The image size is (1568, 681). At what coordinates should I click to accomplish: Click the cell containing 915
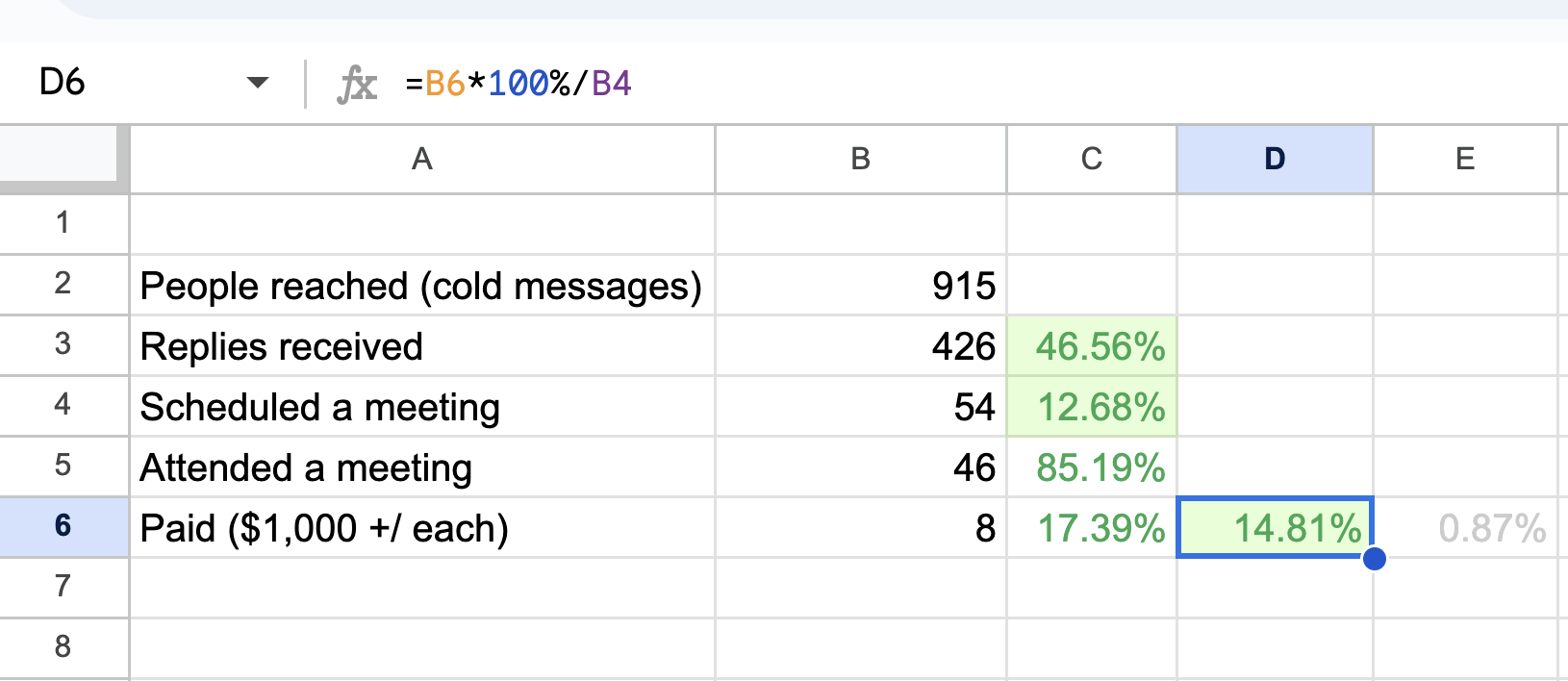(860, 286)
